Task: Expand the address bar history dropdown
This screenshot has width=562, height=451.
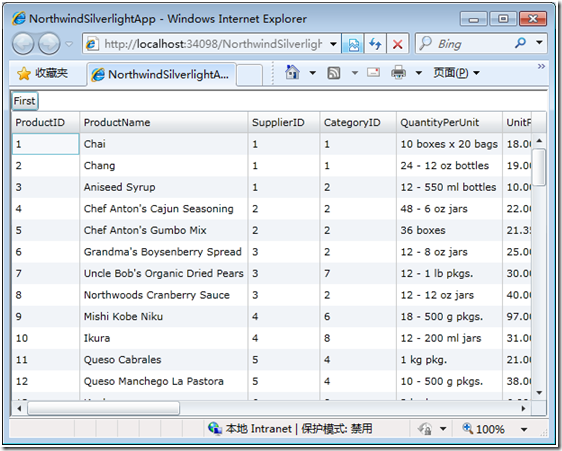Action: 333,44
